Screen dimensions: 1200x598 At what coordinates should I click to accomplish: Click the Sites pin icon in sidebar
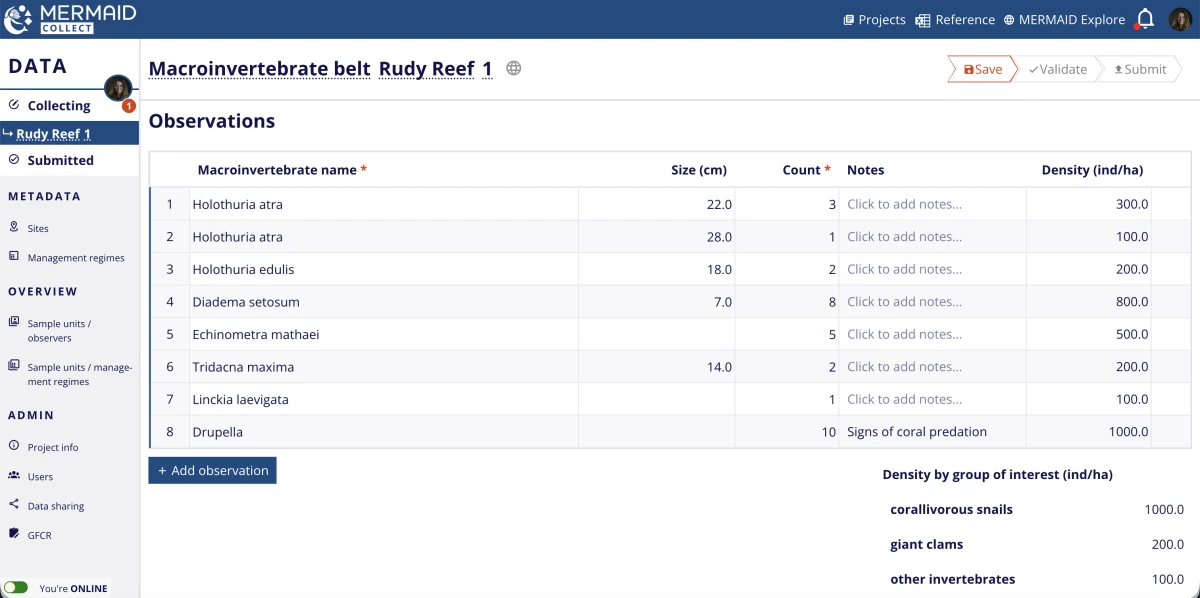(14, 227)
